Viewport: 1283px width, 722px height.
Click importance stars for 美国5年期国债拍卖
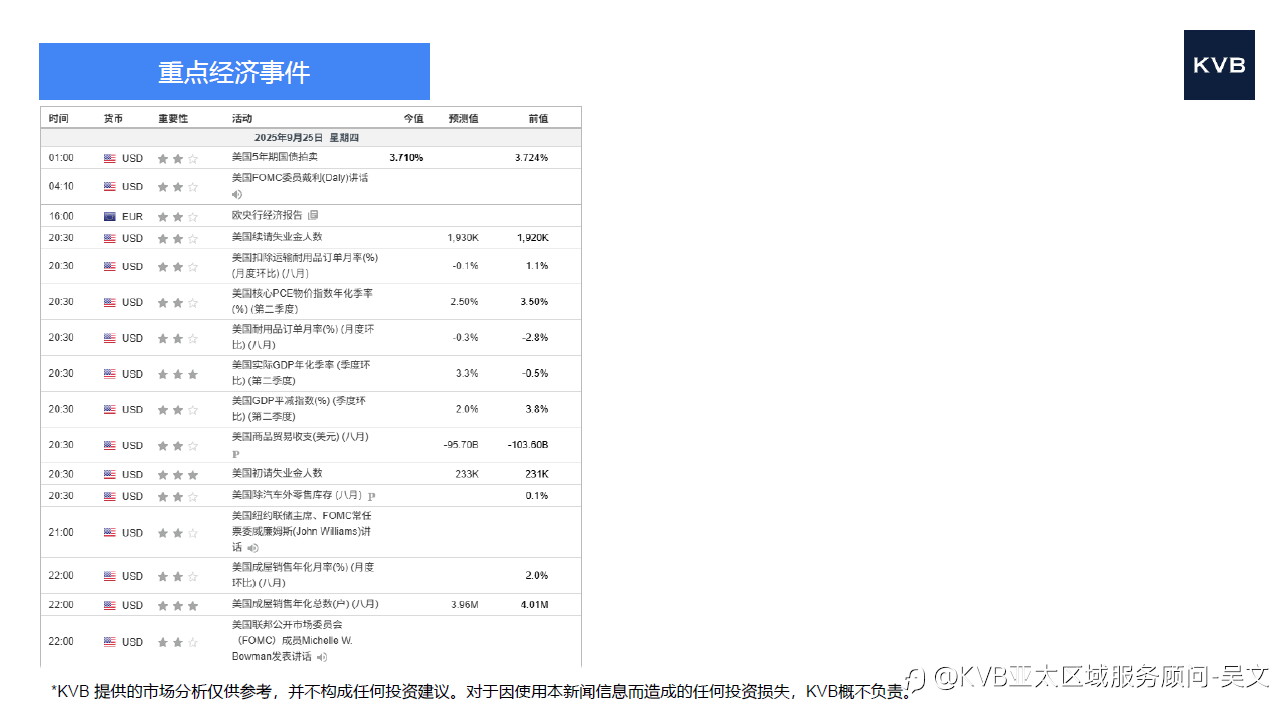(x=178, y=158)
